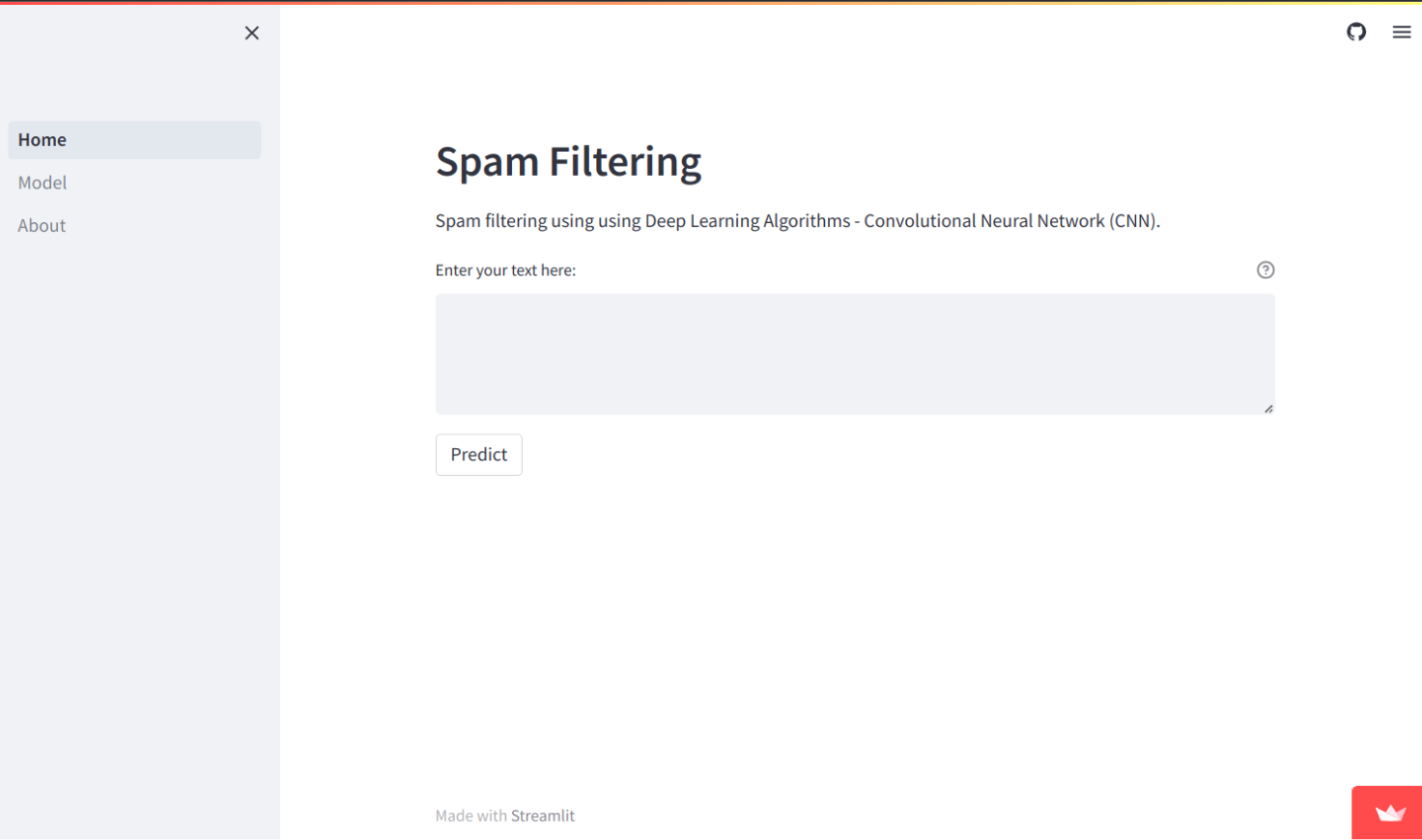
Task: Navigate to the Model page
Action: click(x=42, y=182)
